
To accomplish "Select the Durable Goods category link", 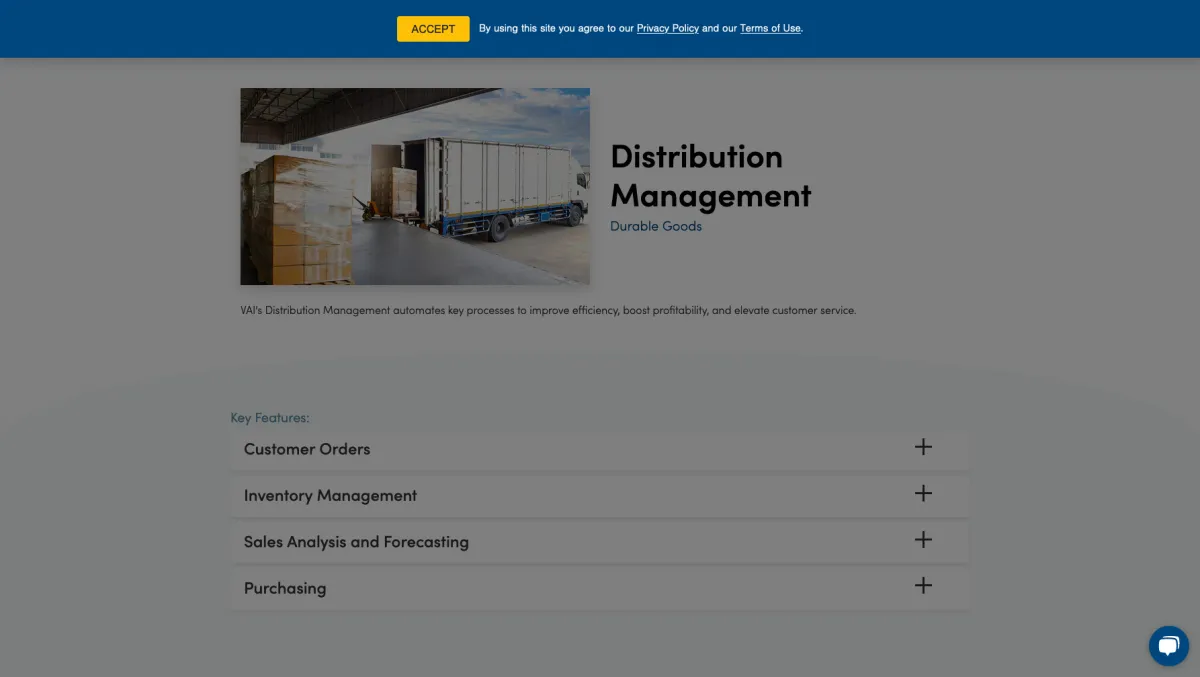I will pyautogui.click(x=656, y=226).
